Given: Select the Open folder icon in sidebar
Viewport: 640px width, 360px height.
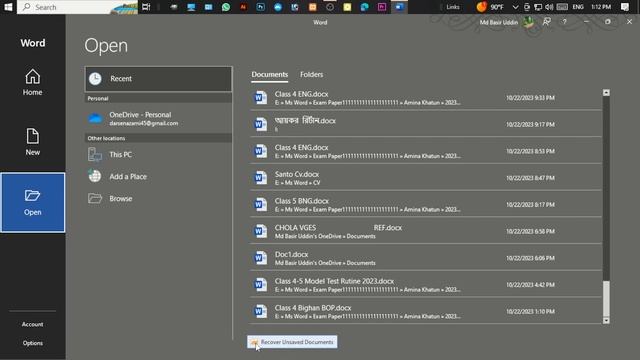Looking at the screenshot, I should [x=32, y=195].
